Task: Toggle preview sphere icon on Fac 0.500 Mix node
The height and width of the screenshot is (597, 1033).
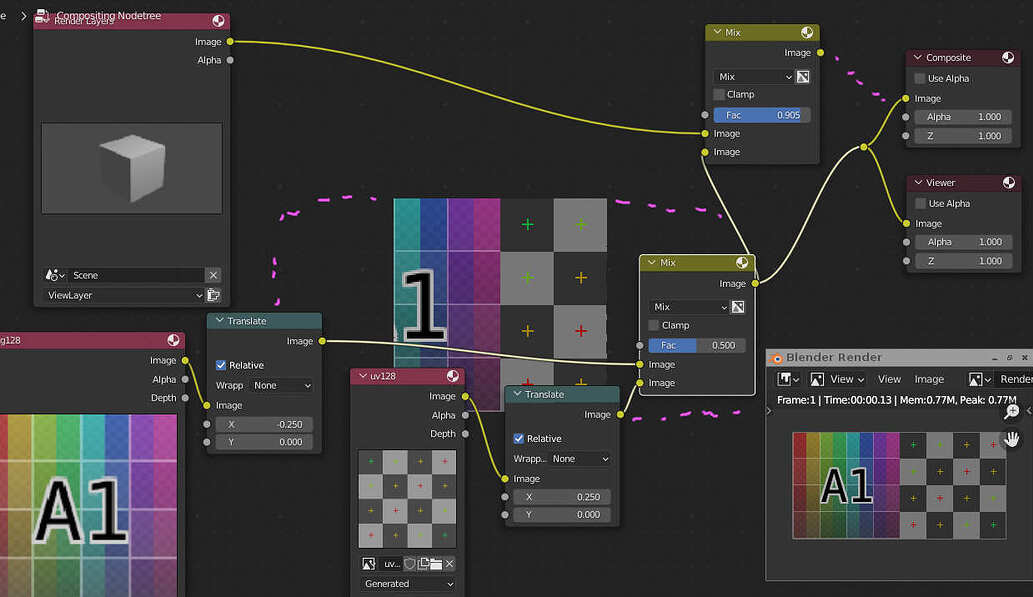Action: (742, 262)
